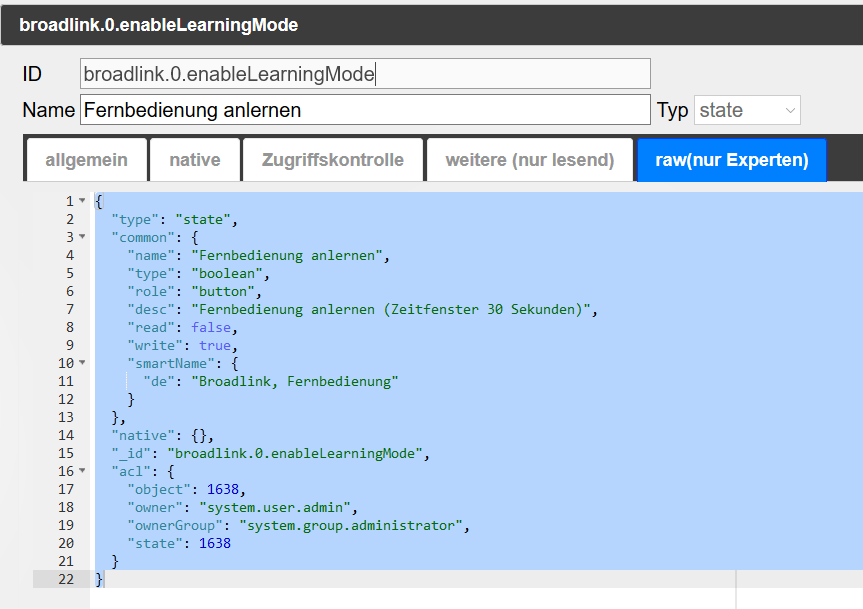Click line number 22 in the gutter
Screen dimensions: 863x609
click(x=66, y=579)
